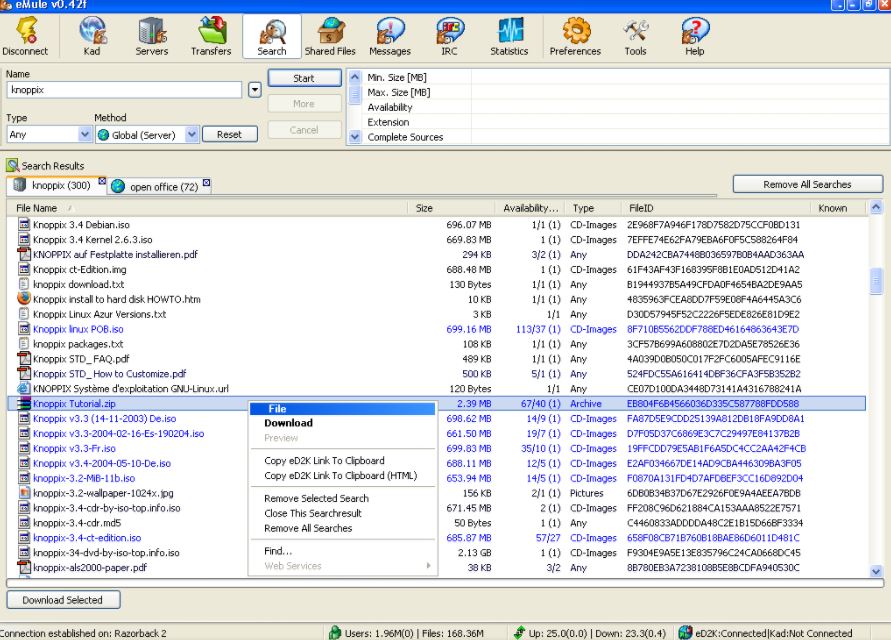
Task: Open the Kad network panel
Action: [x=93, y=37]
